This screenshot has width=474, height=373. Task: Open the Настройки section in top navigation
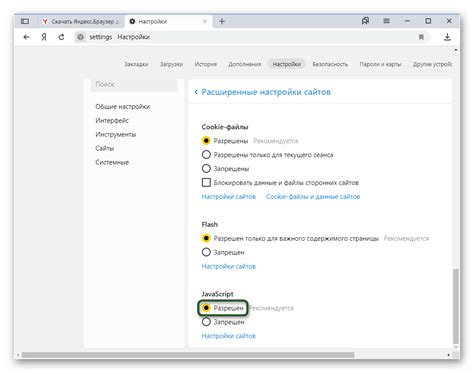coord(287,64)
